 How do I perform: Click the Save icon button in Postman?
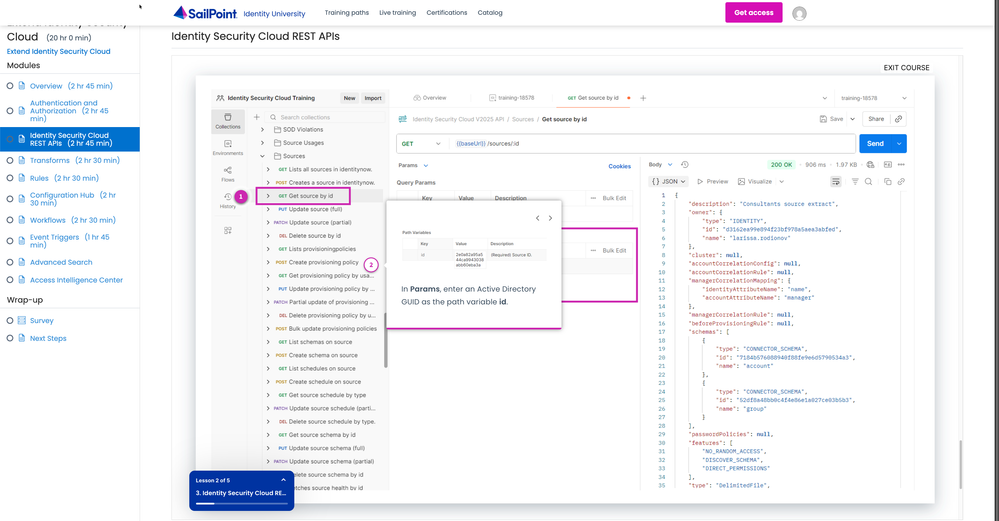pos(831,119)
